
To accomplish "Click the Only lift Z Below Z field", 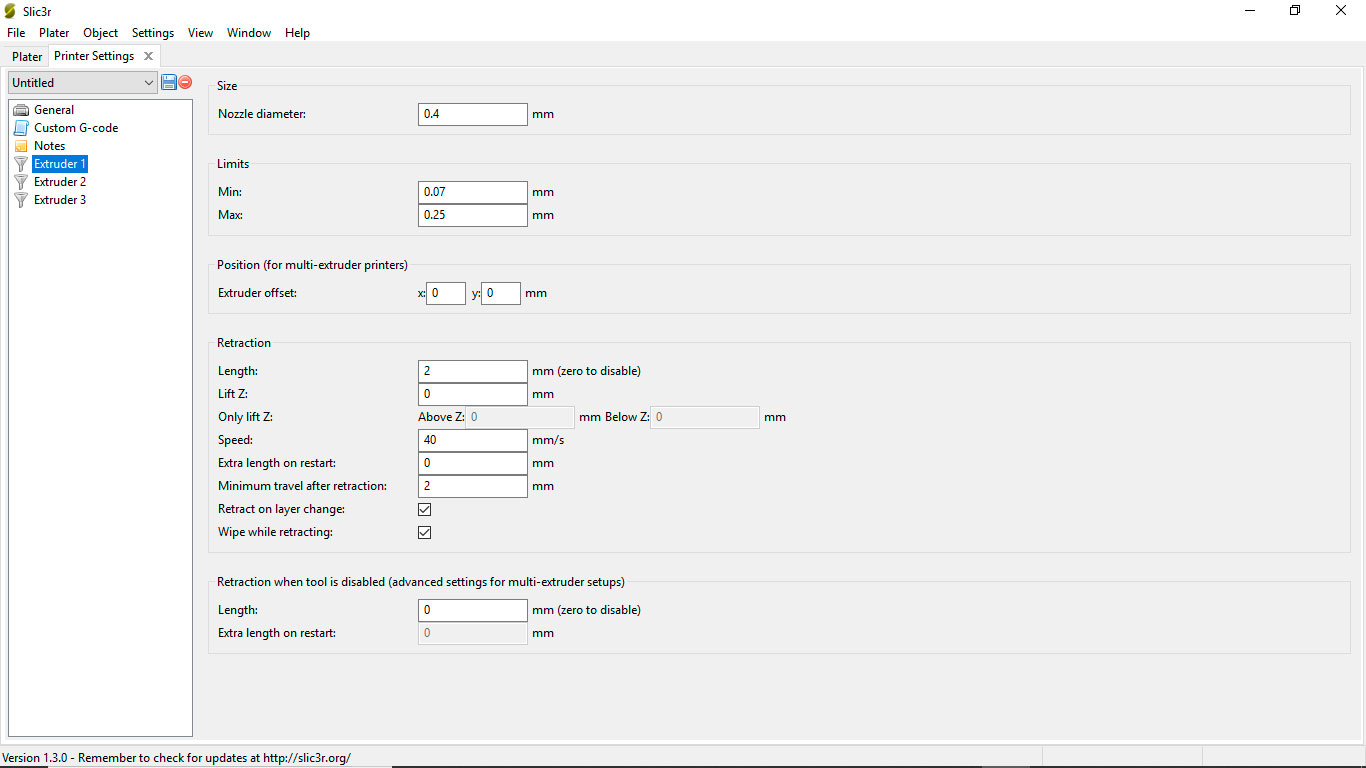I will [705, 417].
